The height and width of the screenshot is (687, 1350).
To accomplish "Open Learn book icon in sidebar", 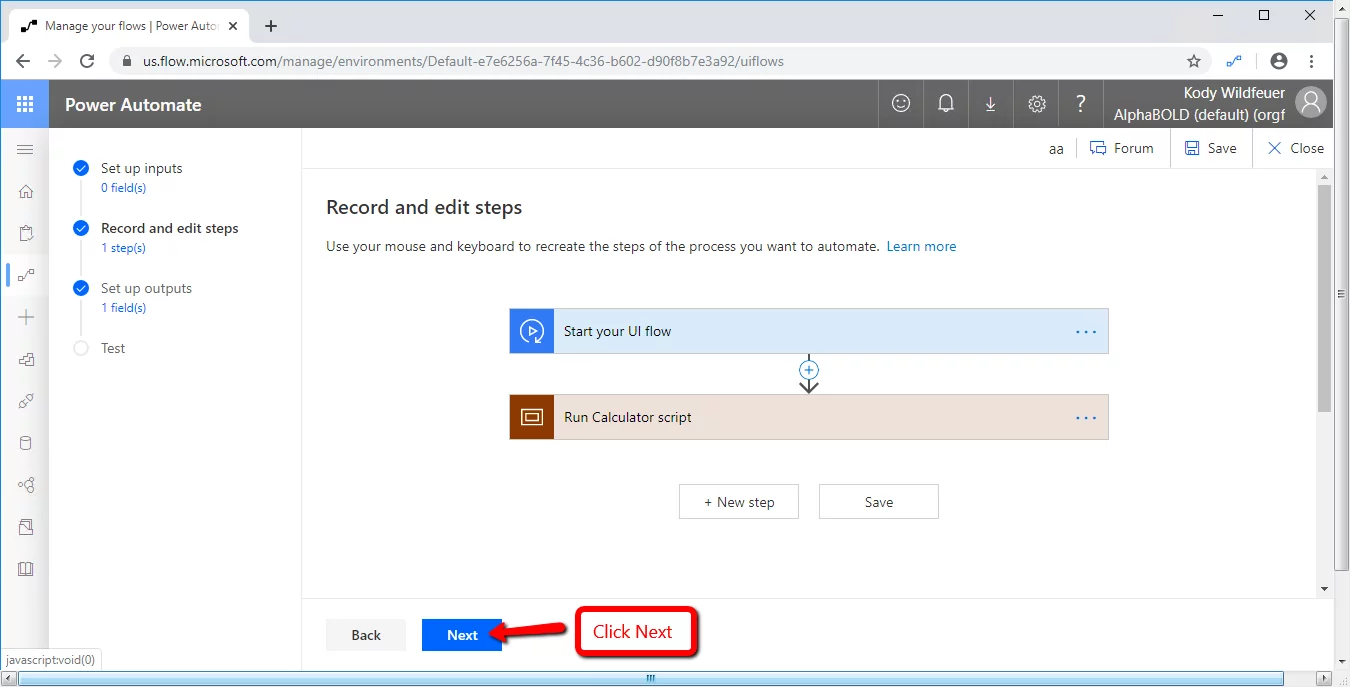I will 26,569.
